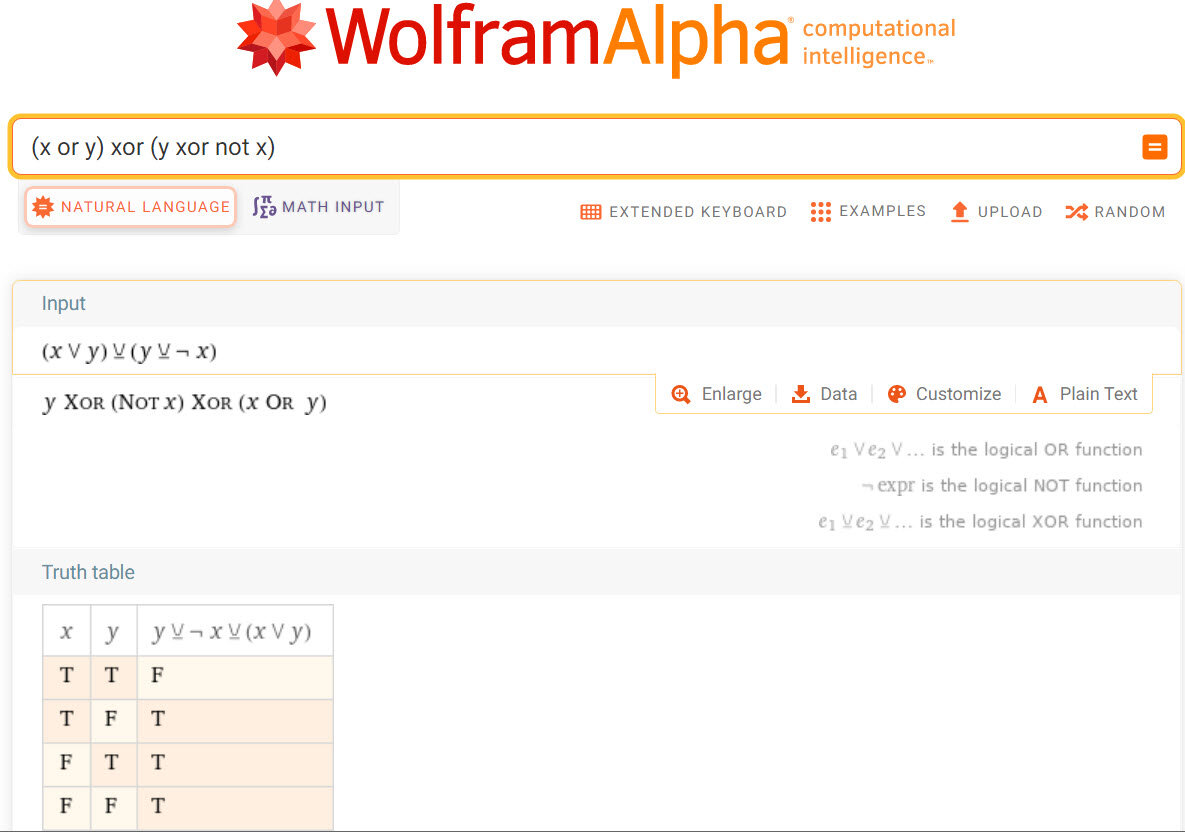Click the 'computational intelligence' tagline
The image size is (1185, 832).
(878, 42)
